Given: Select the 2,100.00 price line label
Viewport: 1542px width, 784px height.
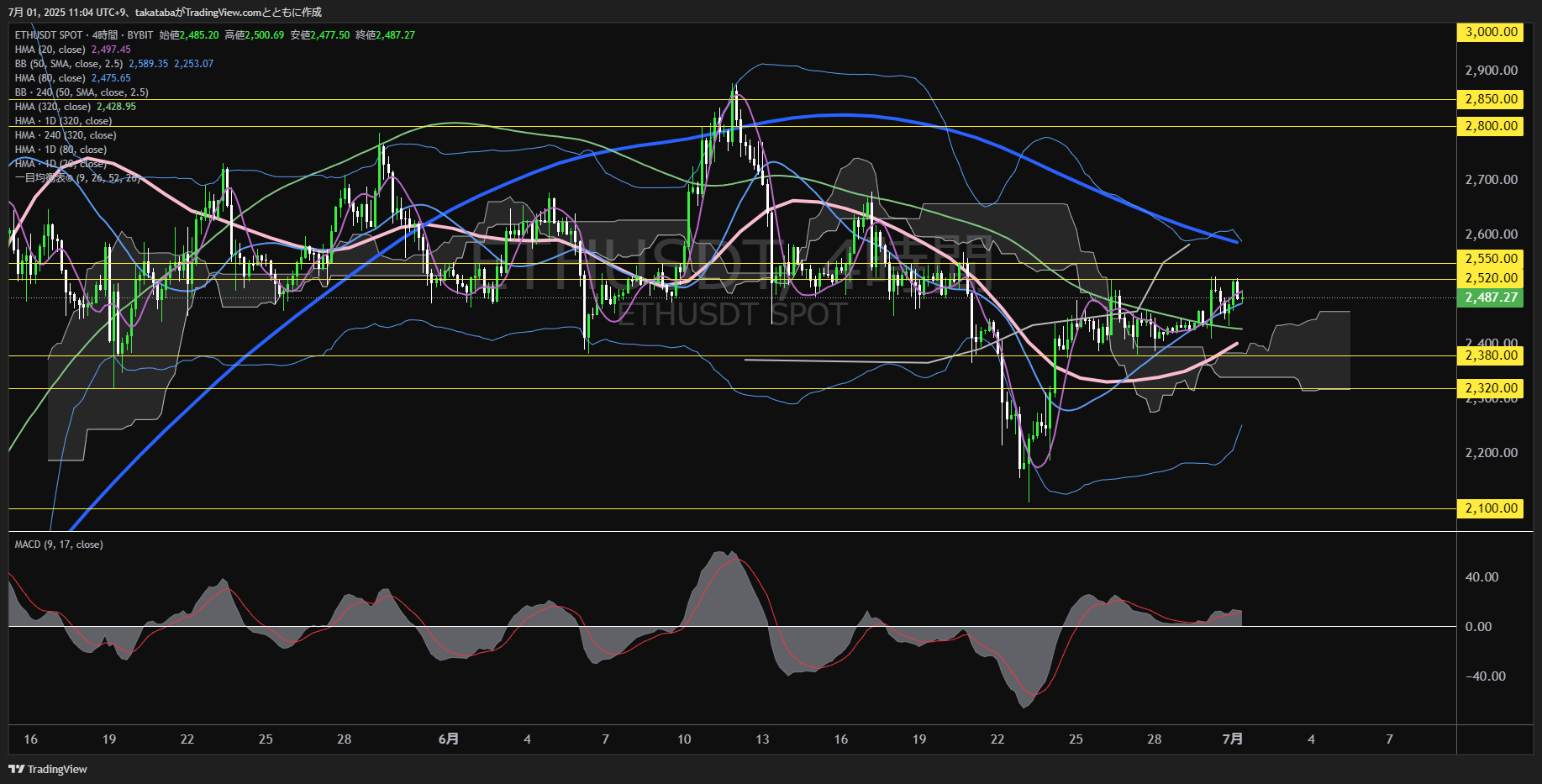Looking at the screenshot, I should pos(1490,508).
